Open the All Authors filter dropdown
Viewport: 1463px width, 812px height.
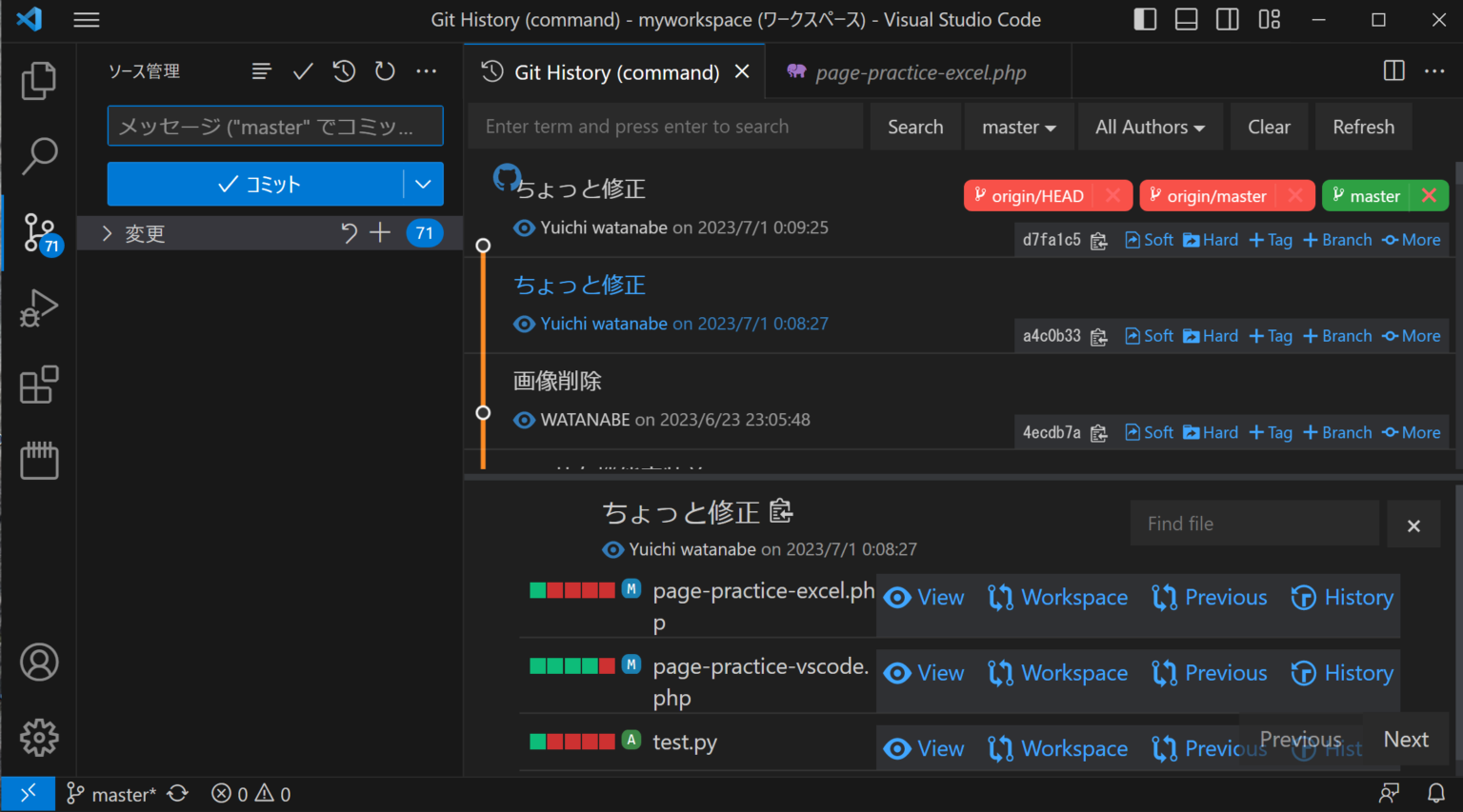pyautogui.click(x=1150, y=126)
